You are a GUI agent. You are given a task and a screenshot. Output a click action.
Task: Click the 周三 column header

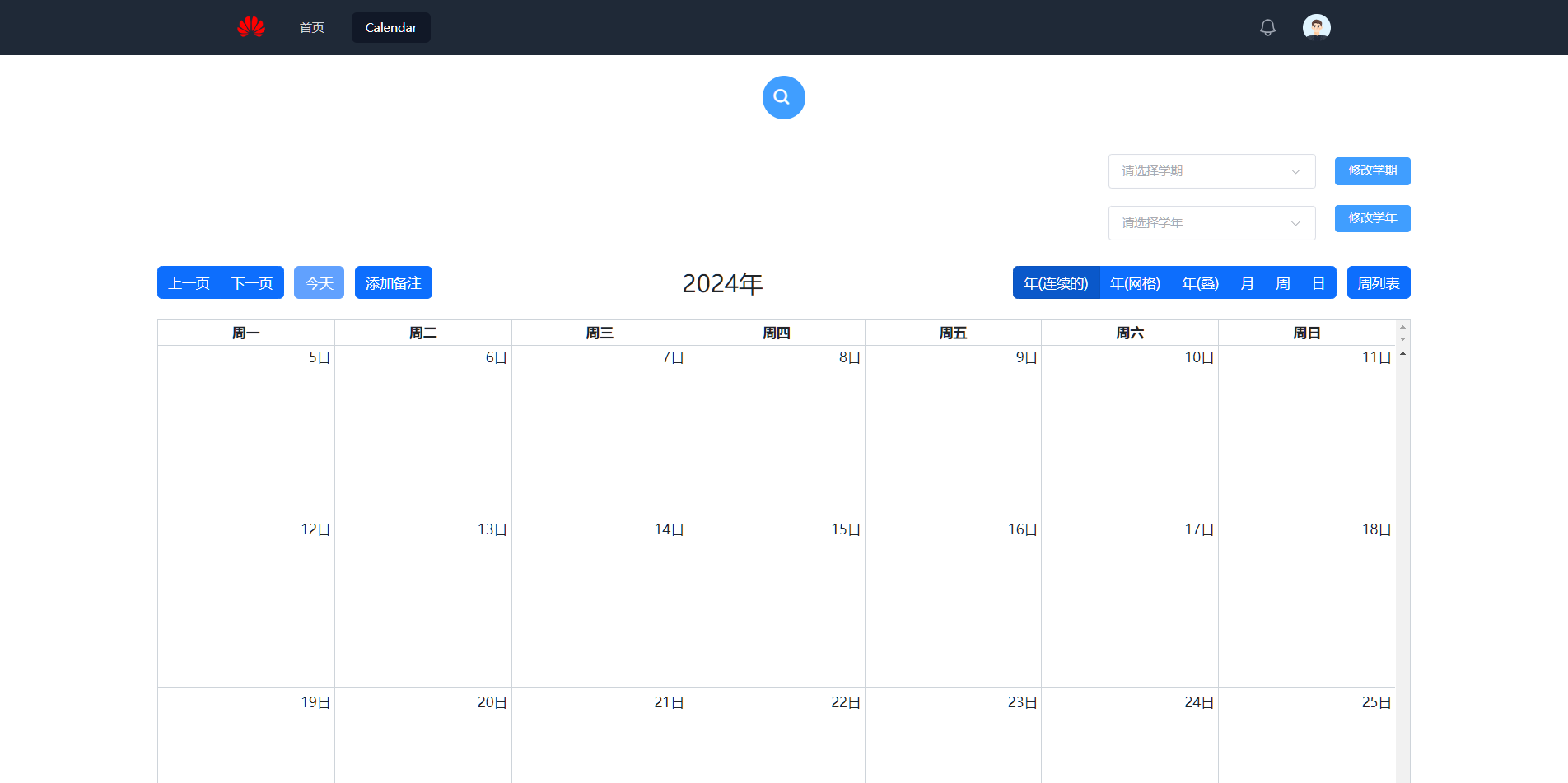pyautogui.click(x=600, y=333)
